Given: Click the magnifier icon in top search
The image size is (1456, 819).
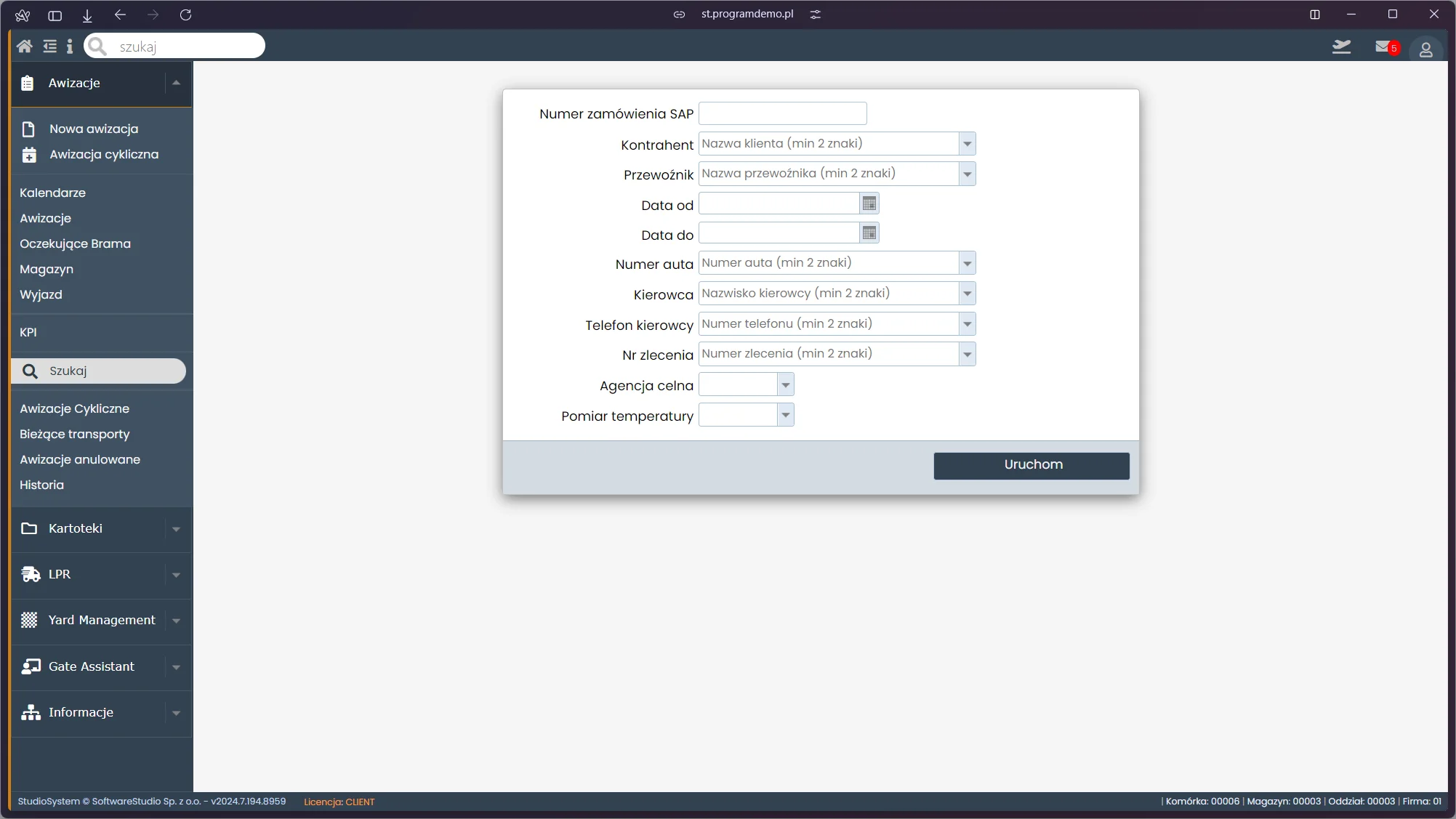Looking at the screenshot, I should click(x=97, y=47).
